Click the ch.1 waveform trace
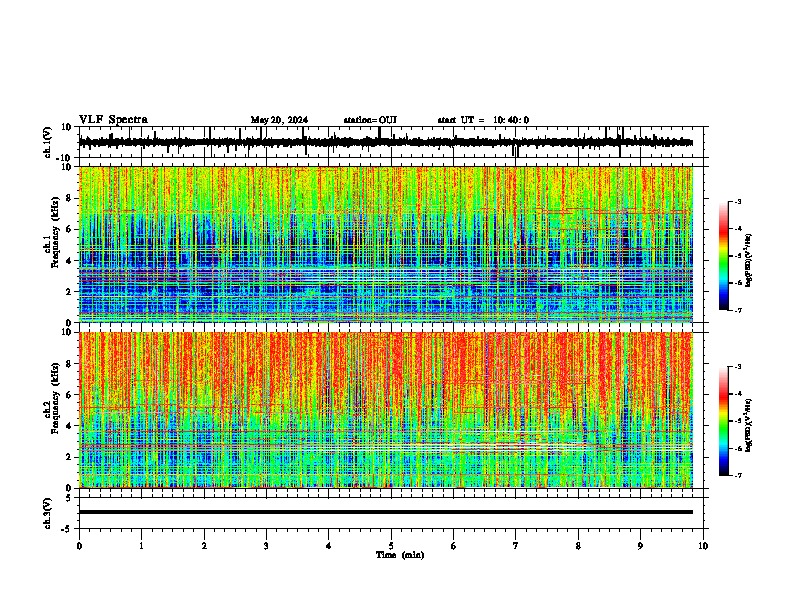The image size is (792, 612). 386,142
